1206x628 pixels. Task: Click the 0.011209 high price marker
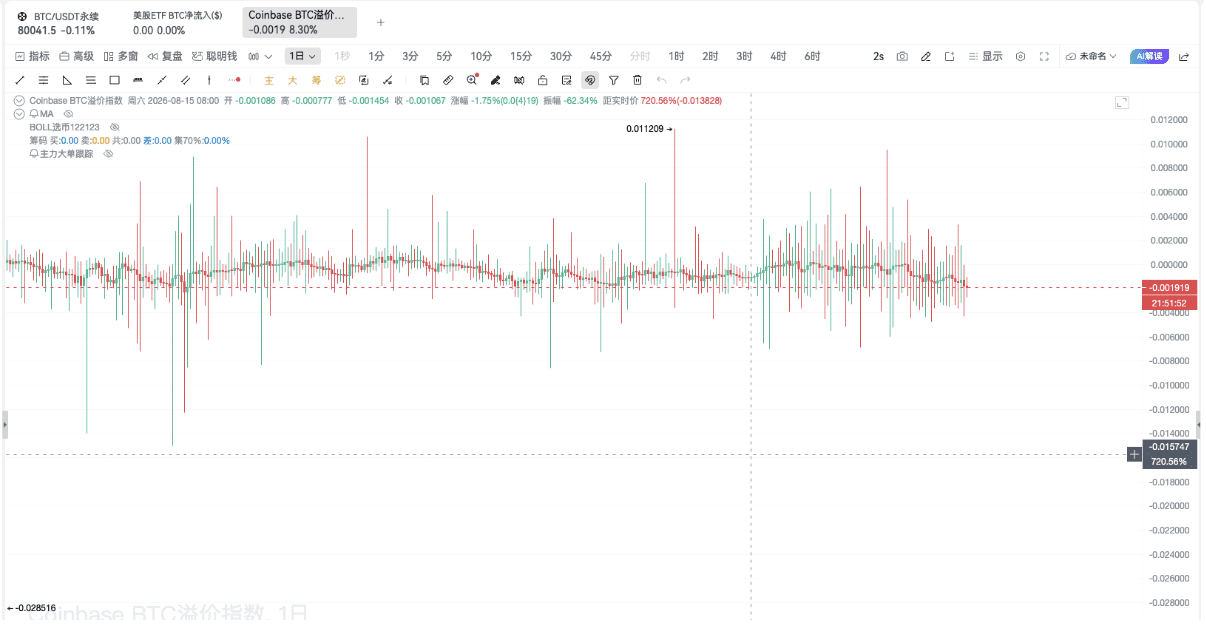click(649, 128)
